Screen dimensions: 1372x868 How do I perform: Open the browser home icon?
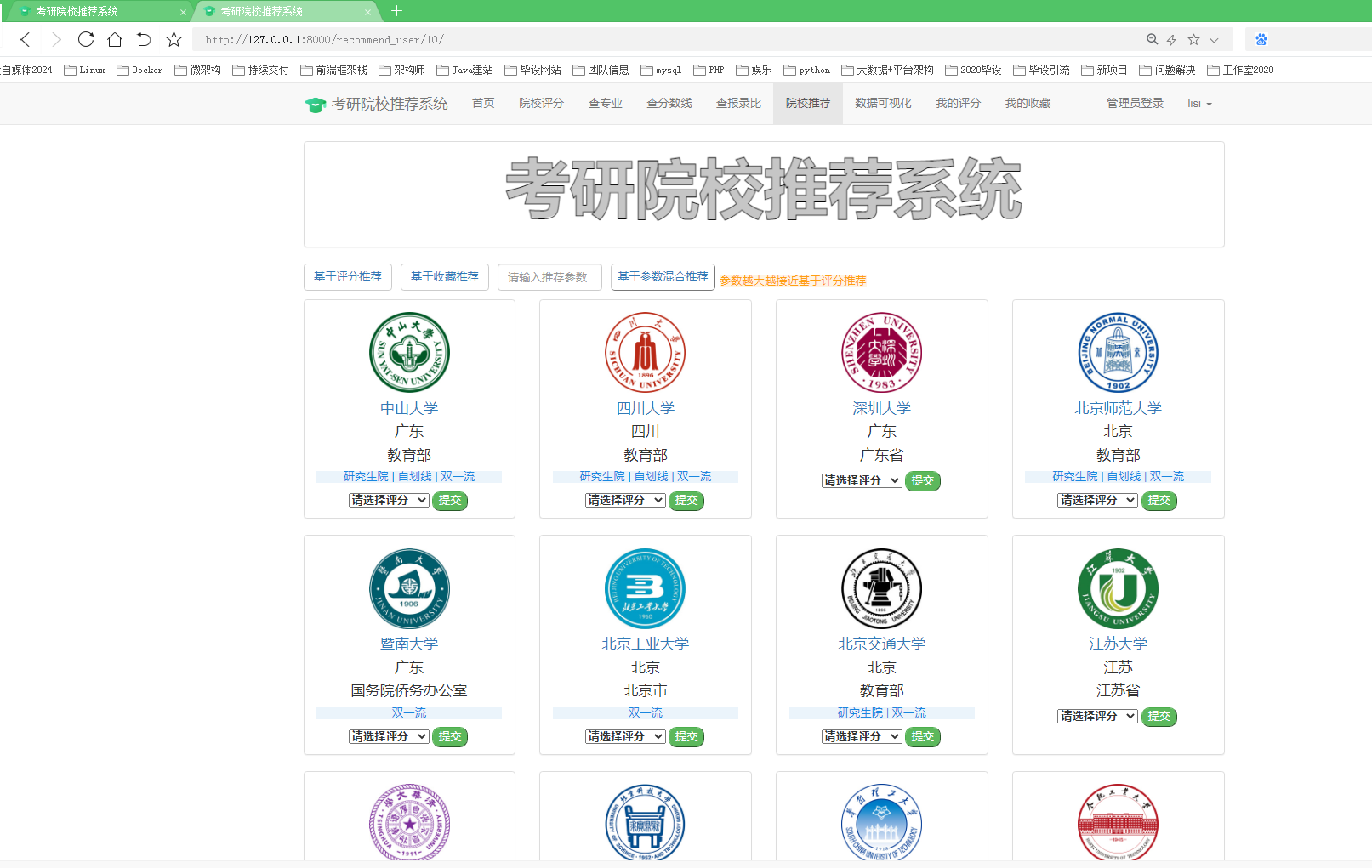click(x=115, y=39)
